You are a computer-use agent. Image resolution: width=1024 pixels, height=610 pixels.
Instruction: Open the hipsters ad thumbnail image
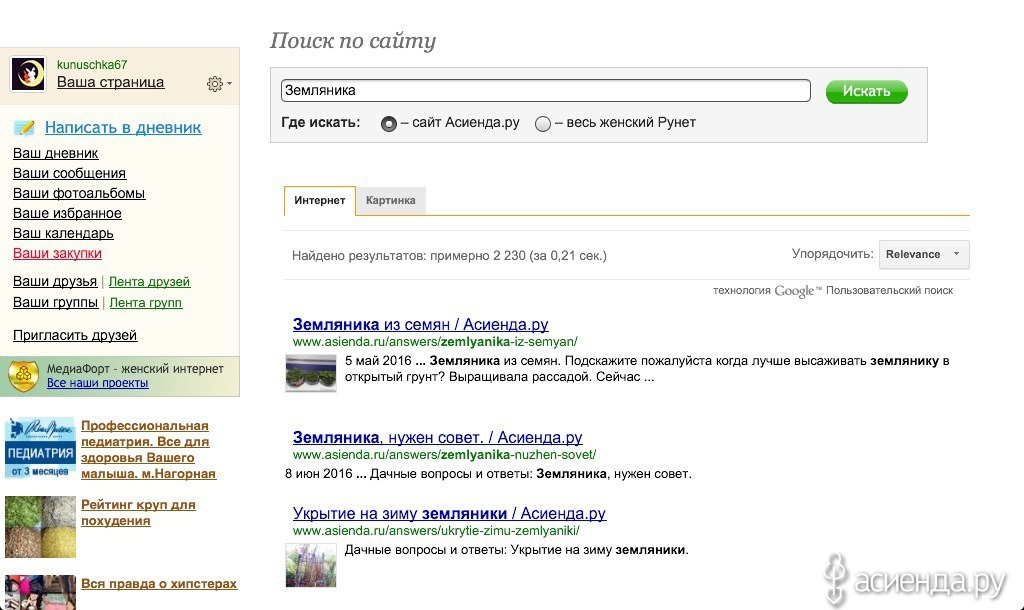coord(40,592)
